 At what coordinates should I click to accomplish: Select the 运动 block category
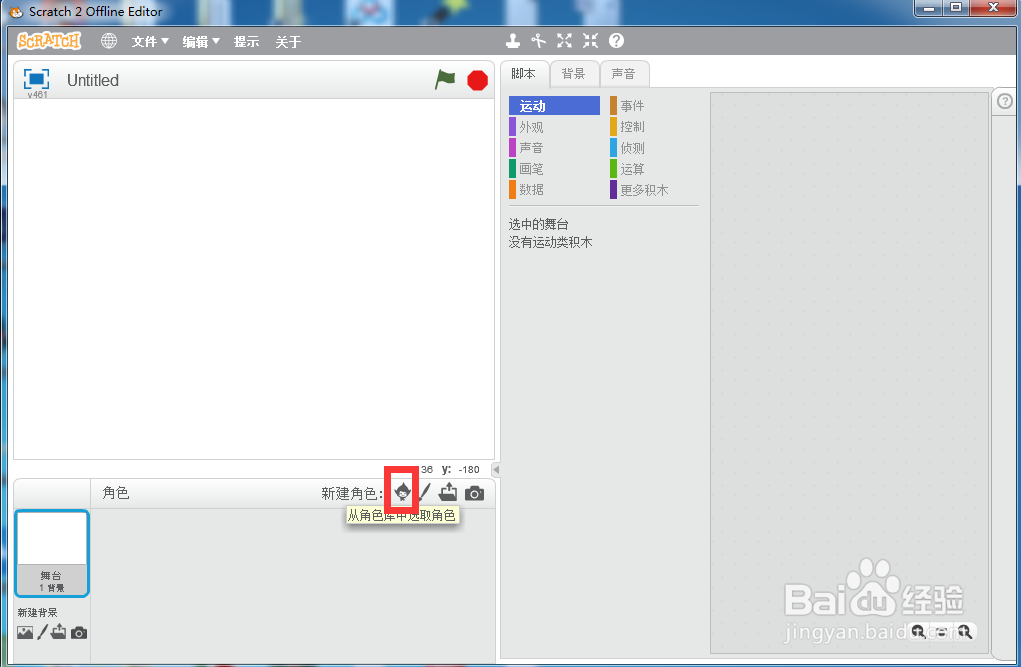[x=554, y=106]
